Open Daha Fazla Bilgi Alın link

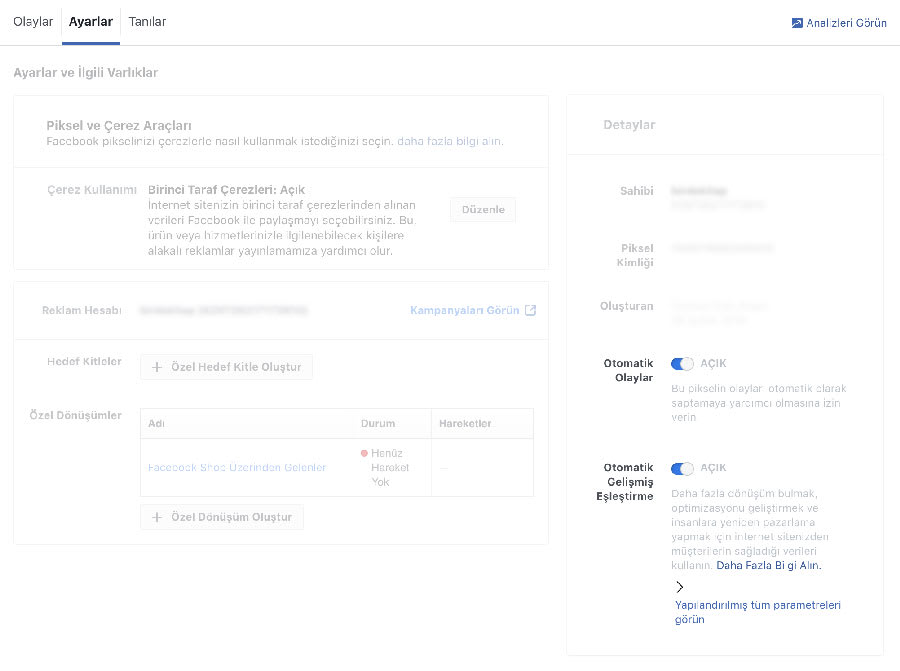[769, 565]
